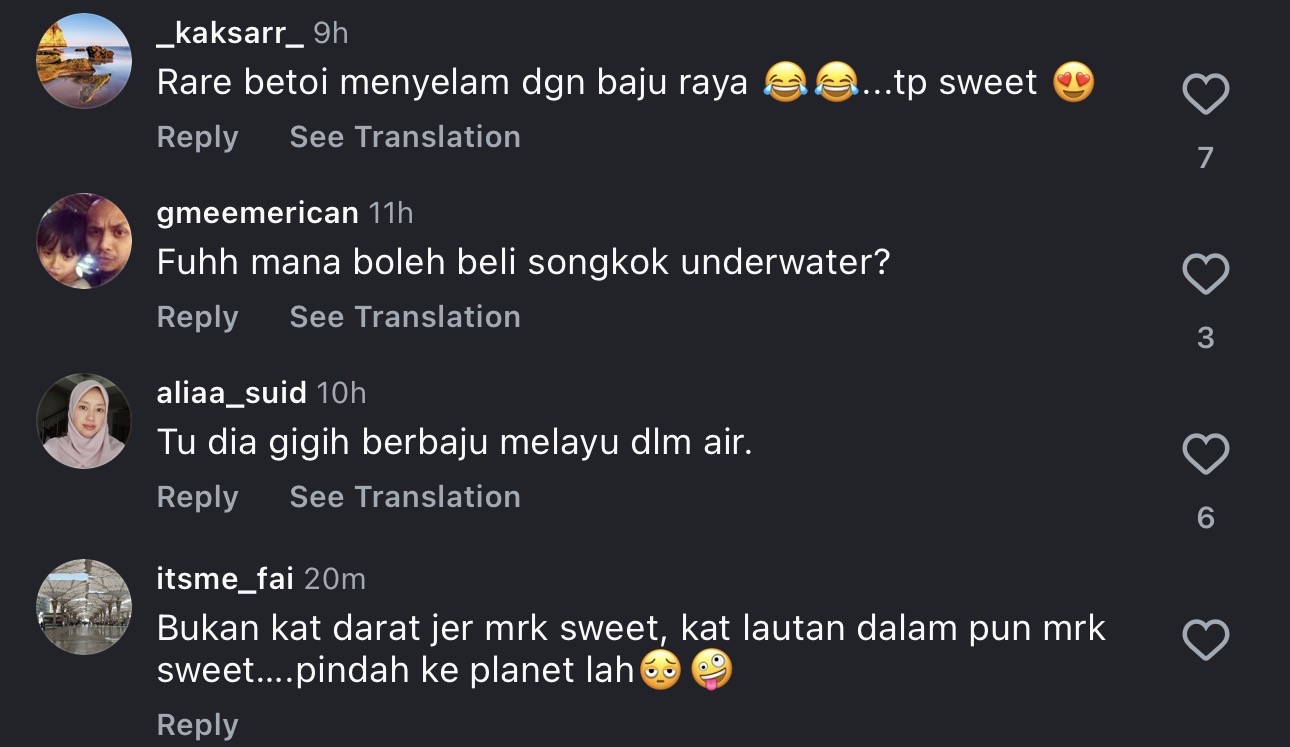1290x747 pixels.
Task: Tap the aliaa_suid username
Action: click(231, 393)
